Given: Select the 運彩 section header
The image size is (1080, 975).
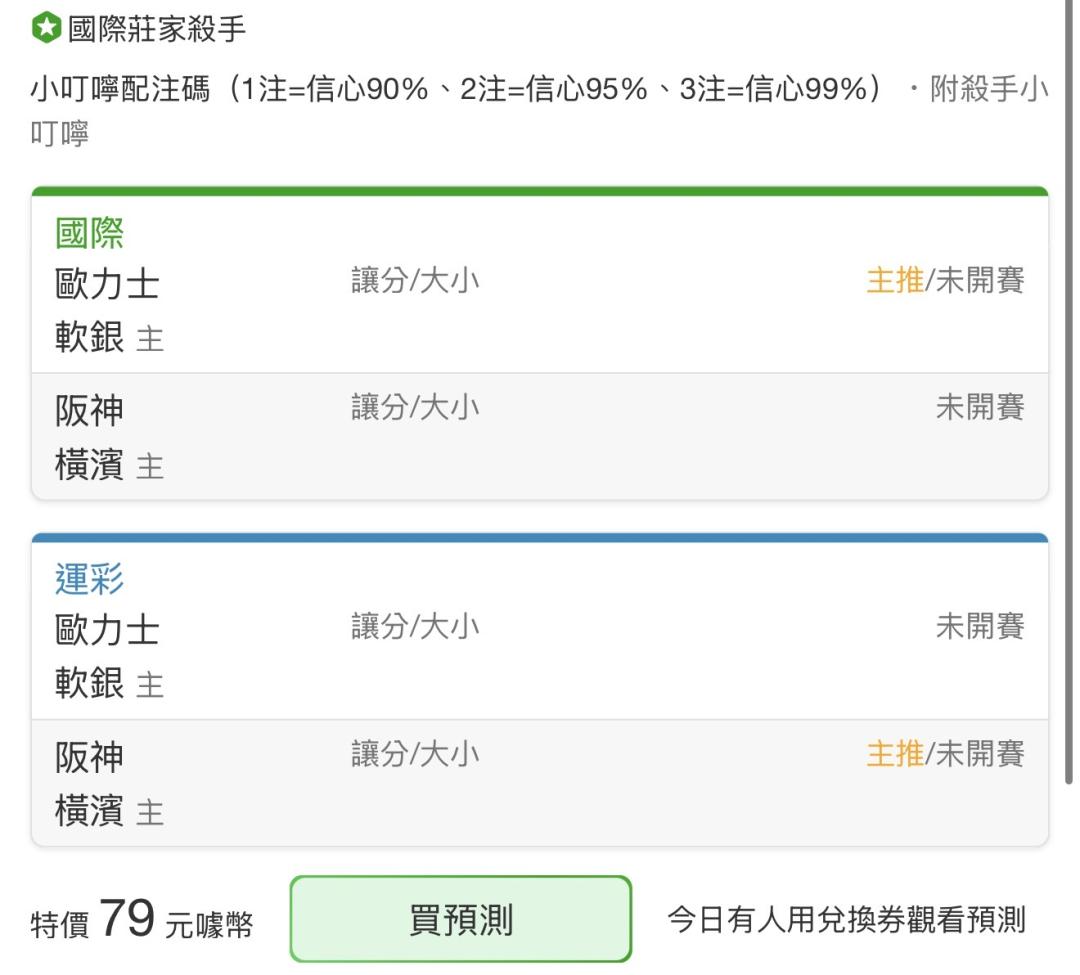Looking at the screenshot, I should click(x=89, y=579).
